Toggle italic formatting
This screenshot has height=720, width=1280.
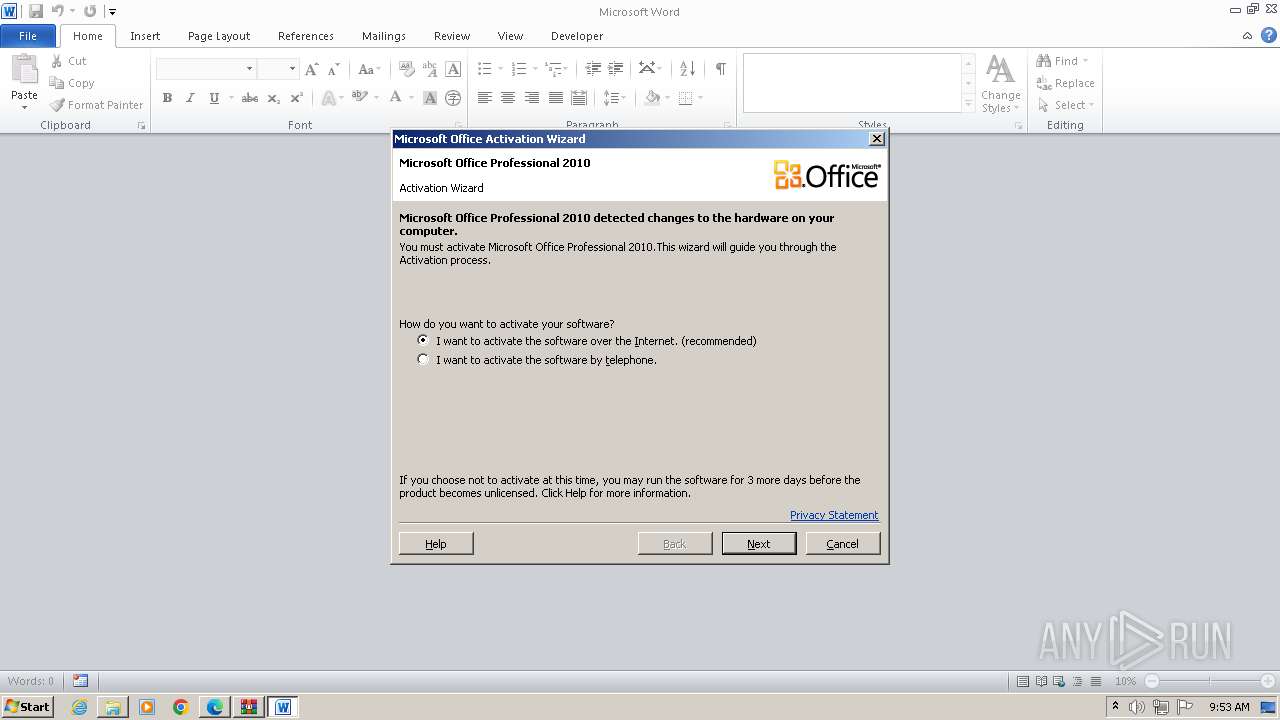click(x=190, y=98)
